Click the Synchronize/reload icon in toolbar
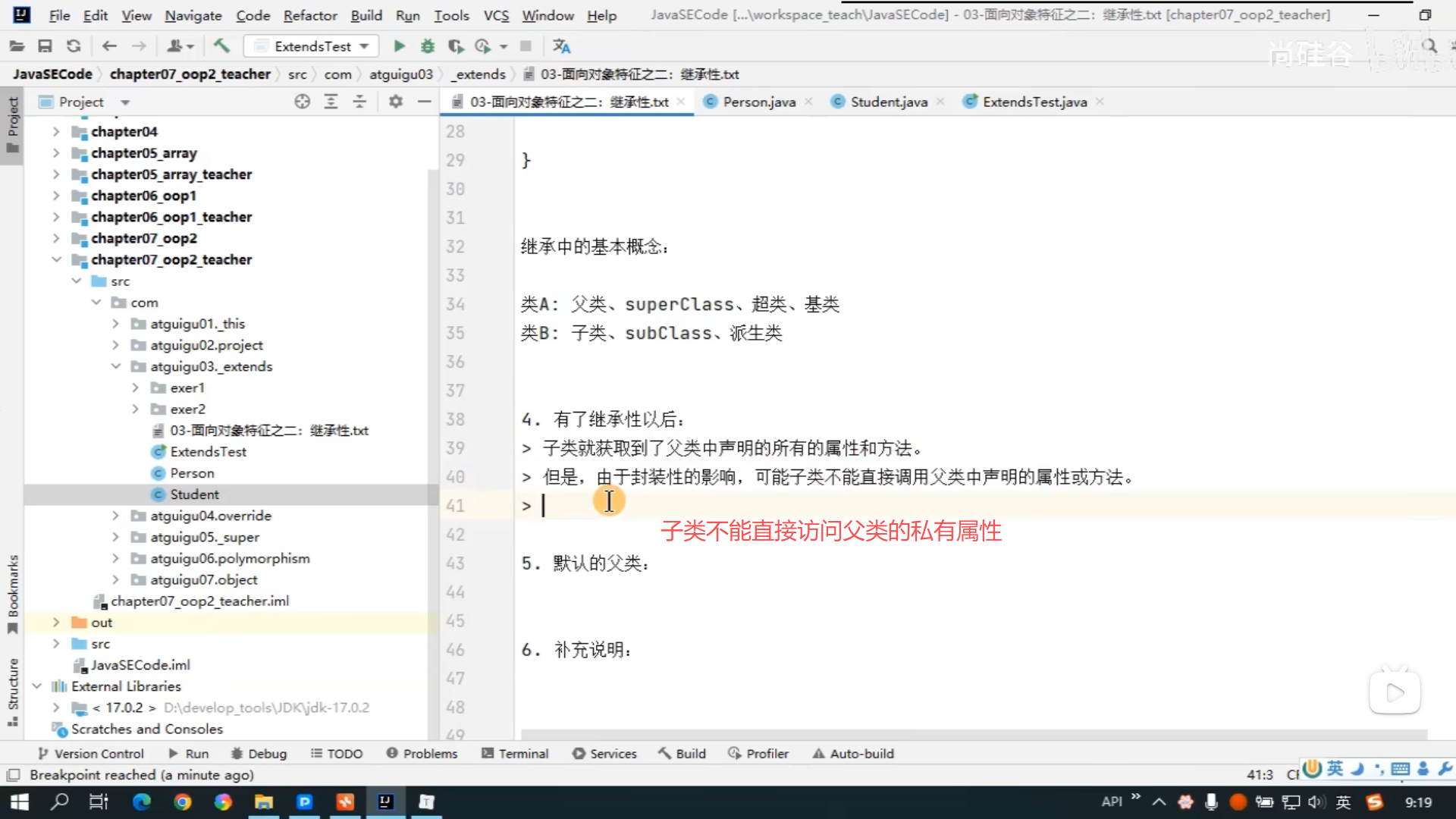This screenshot has width=1456, height=819. [74, 46]
